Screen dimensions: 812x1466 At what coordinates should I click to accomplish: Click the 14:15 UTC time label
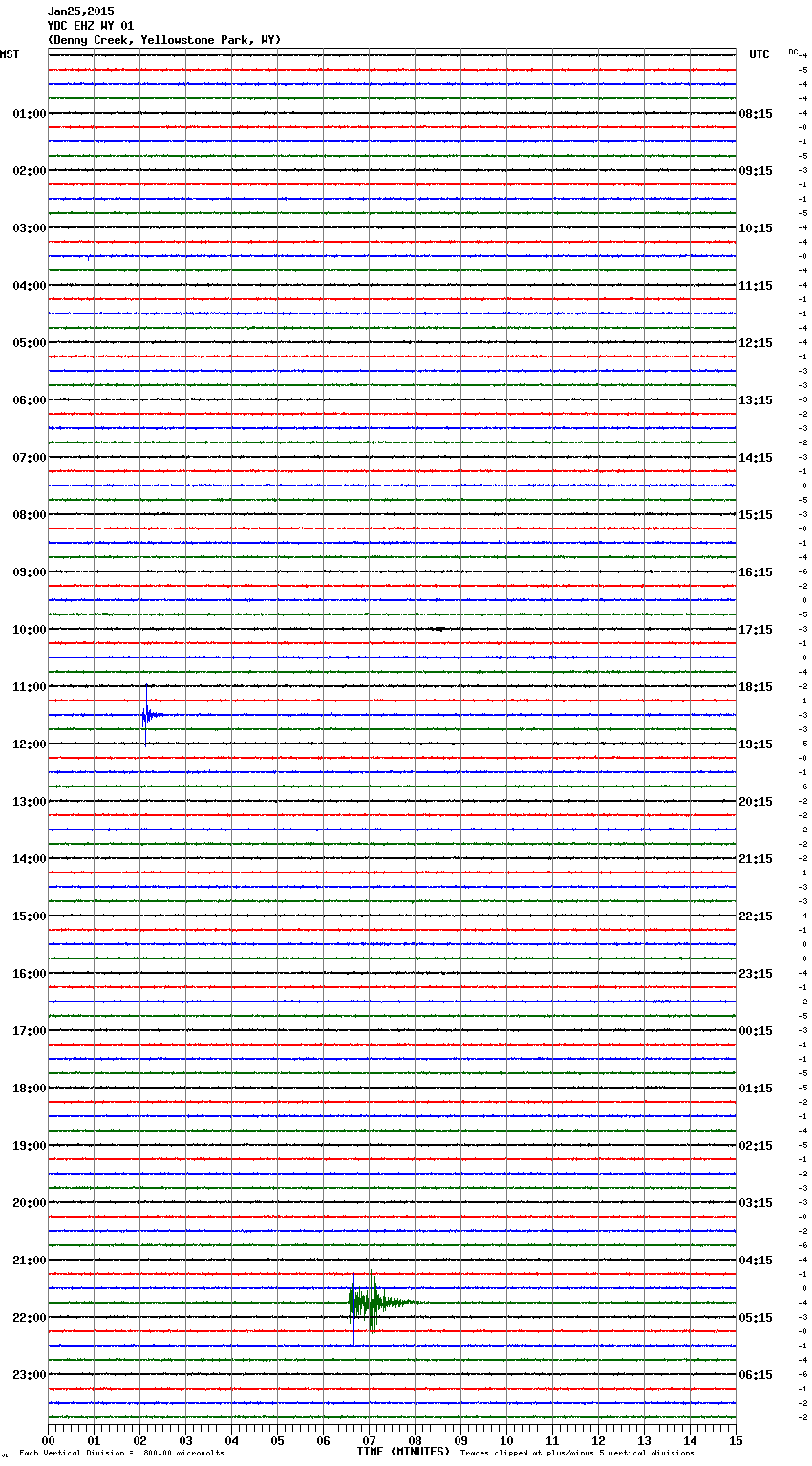(756, 458)
